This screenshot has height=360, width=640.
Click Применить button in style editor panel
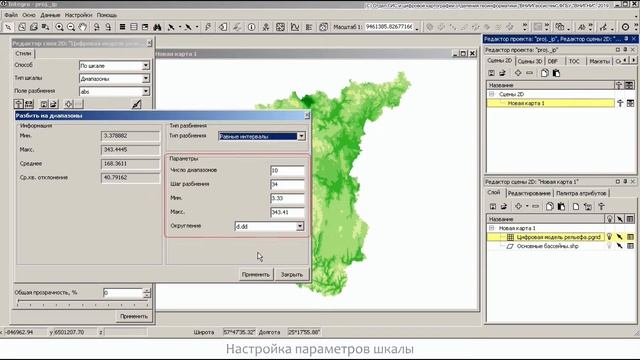tap(134, 316)
